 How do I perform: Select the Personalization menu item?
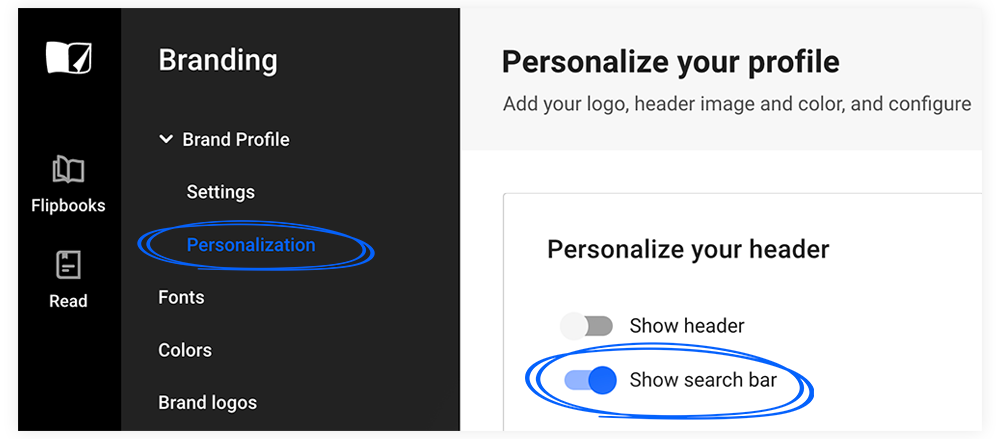[x=251, y=244]
